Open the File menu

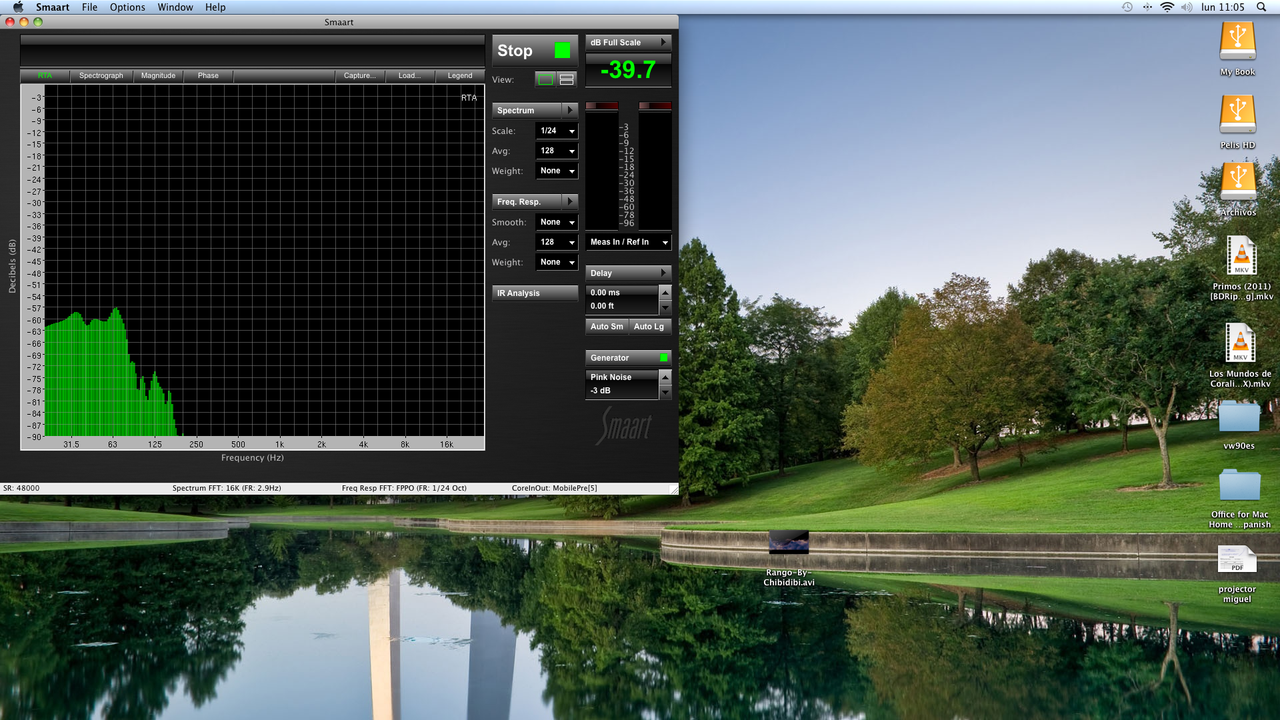point(90,7)
